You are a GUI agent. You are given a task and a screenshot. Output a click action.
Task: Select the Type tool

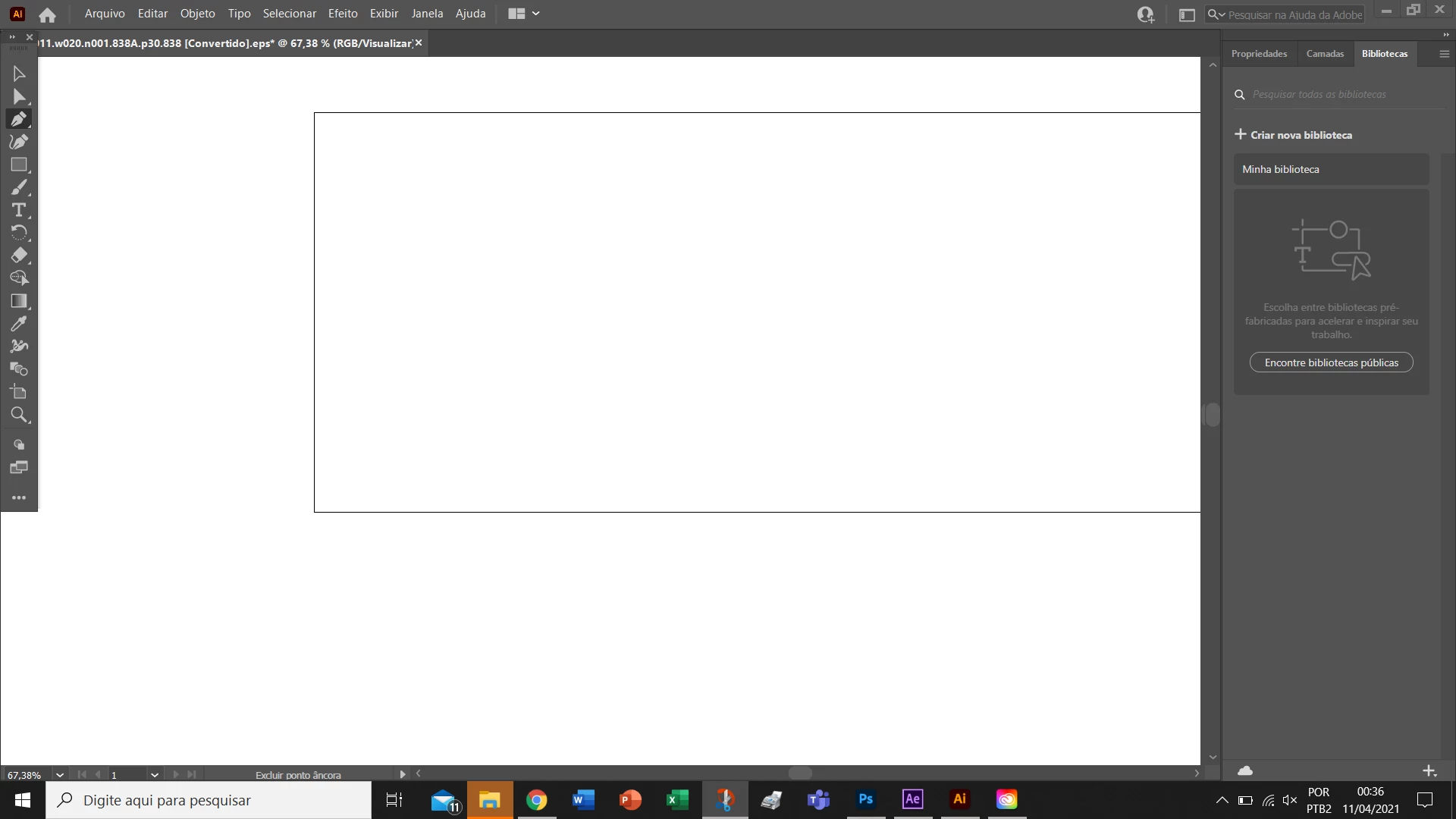tap(19, 210)
